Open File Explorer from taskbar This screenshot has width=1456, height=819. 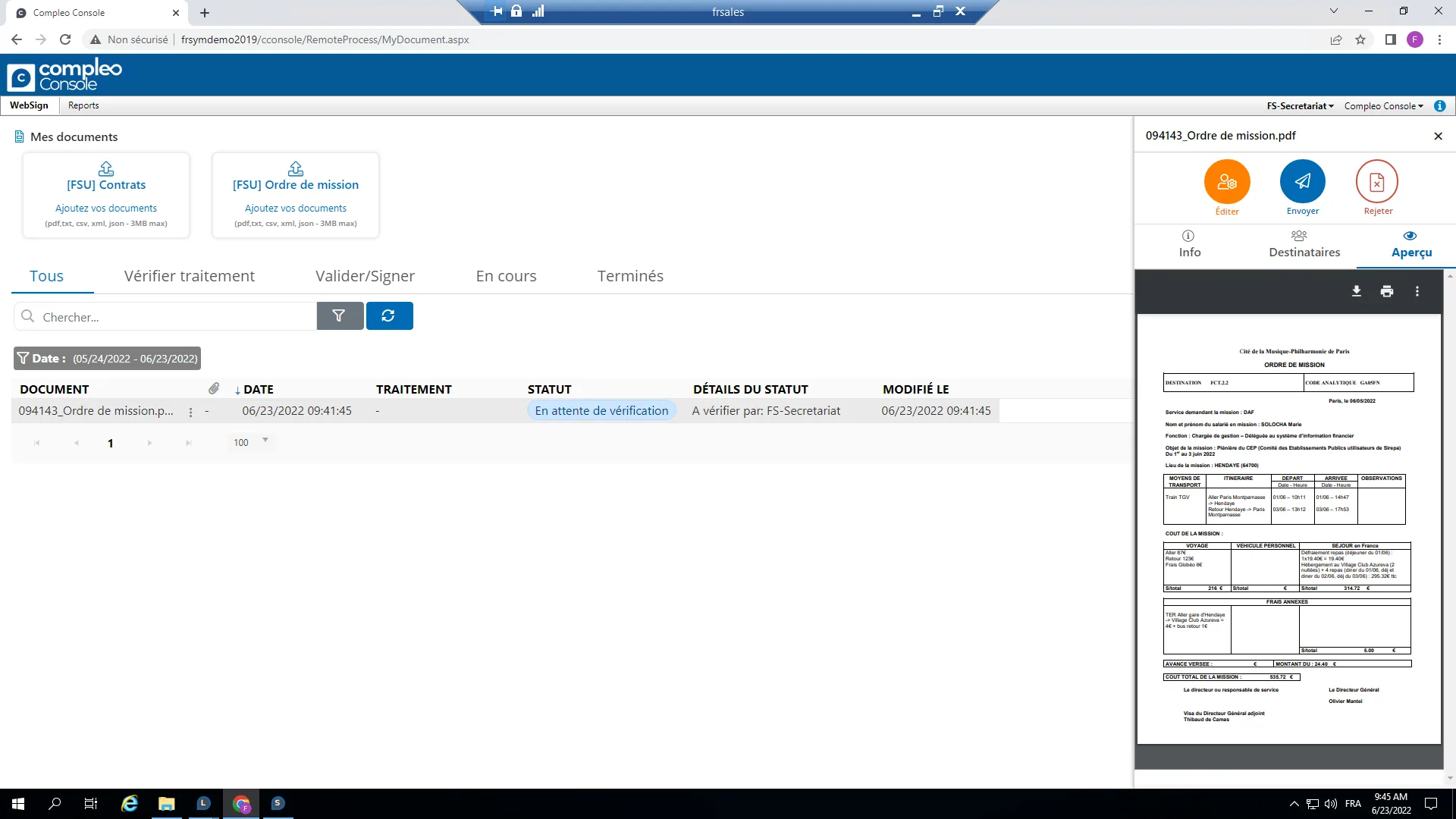click(x=166, y=804)
